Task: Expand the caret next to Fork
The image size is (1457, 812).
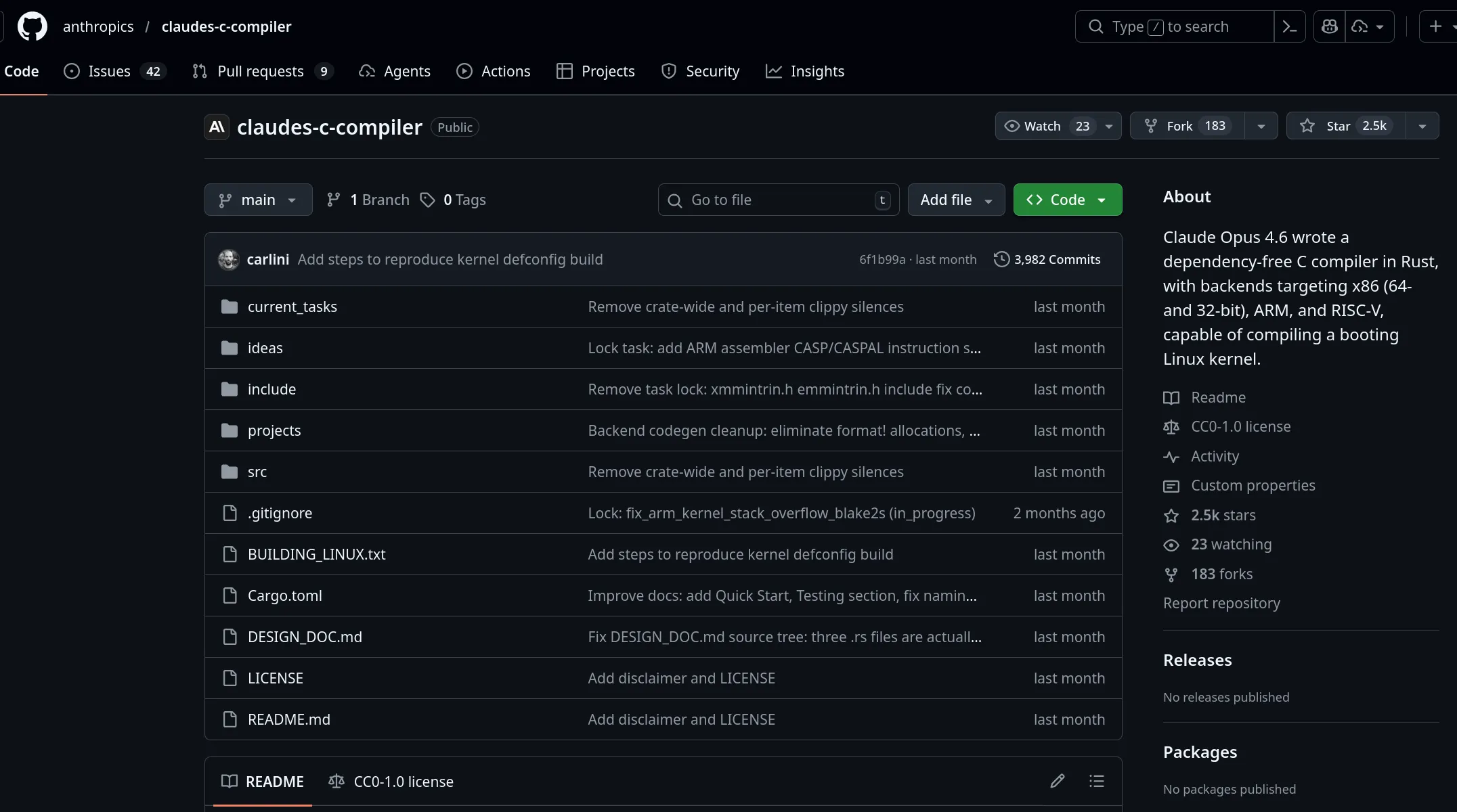Action: pyautogui.click(x=1261, y=126)
